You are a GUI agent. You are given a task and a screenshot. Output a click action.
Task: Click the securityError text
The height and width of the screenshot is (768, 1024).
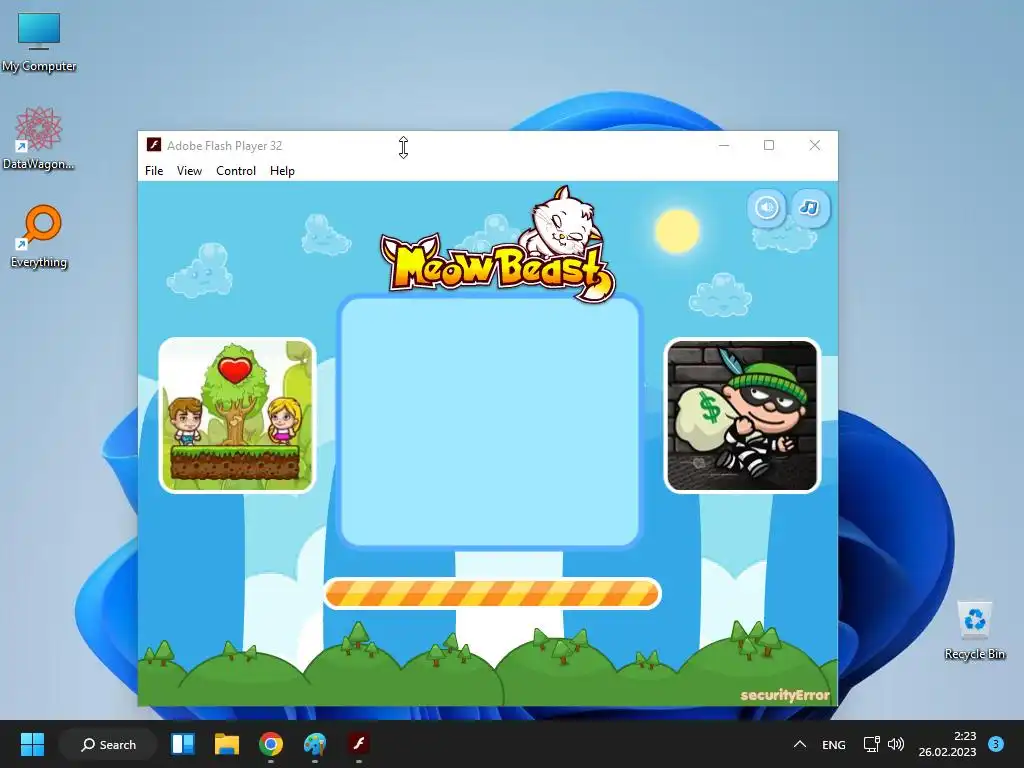(784, 695)
